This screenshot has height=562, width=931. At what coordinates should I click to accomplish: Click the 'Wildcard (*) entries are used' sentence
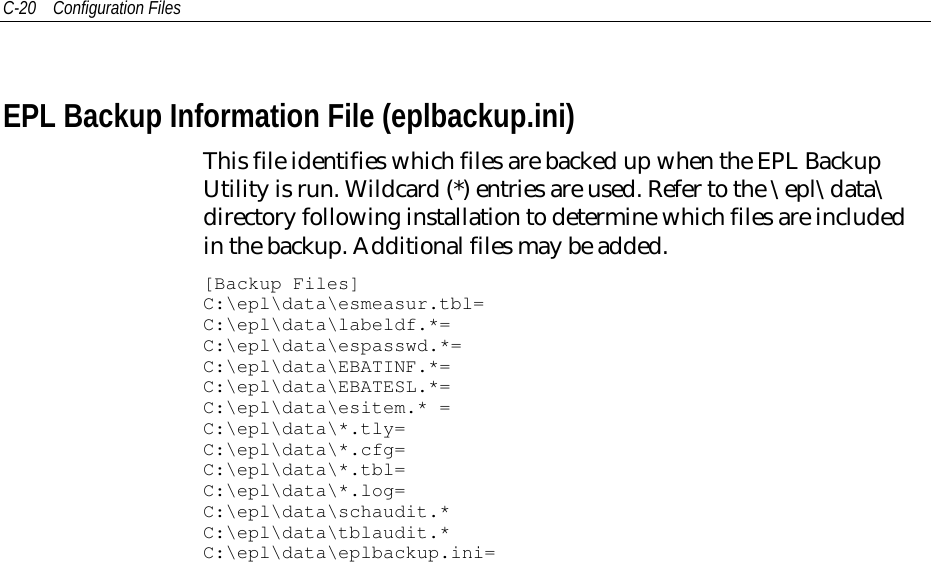coord(492,189)
